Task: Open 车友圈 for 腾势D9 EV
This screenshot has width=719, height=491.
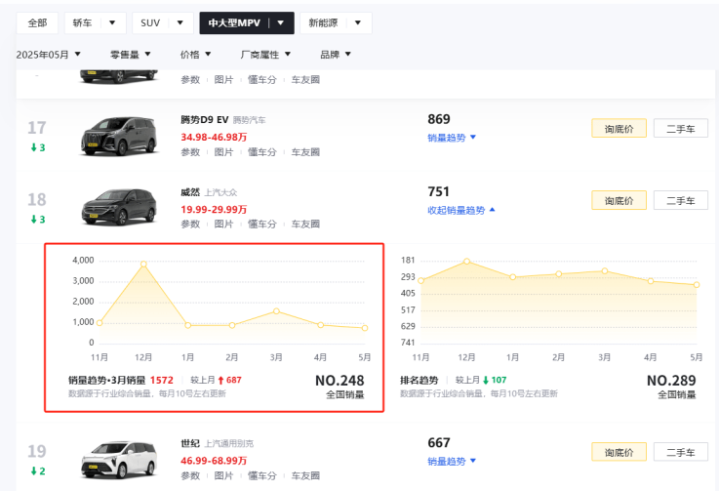Action: (305, 152)
